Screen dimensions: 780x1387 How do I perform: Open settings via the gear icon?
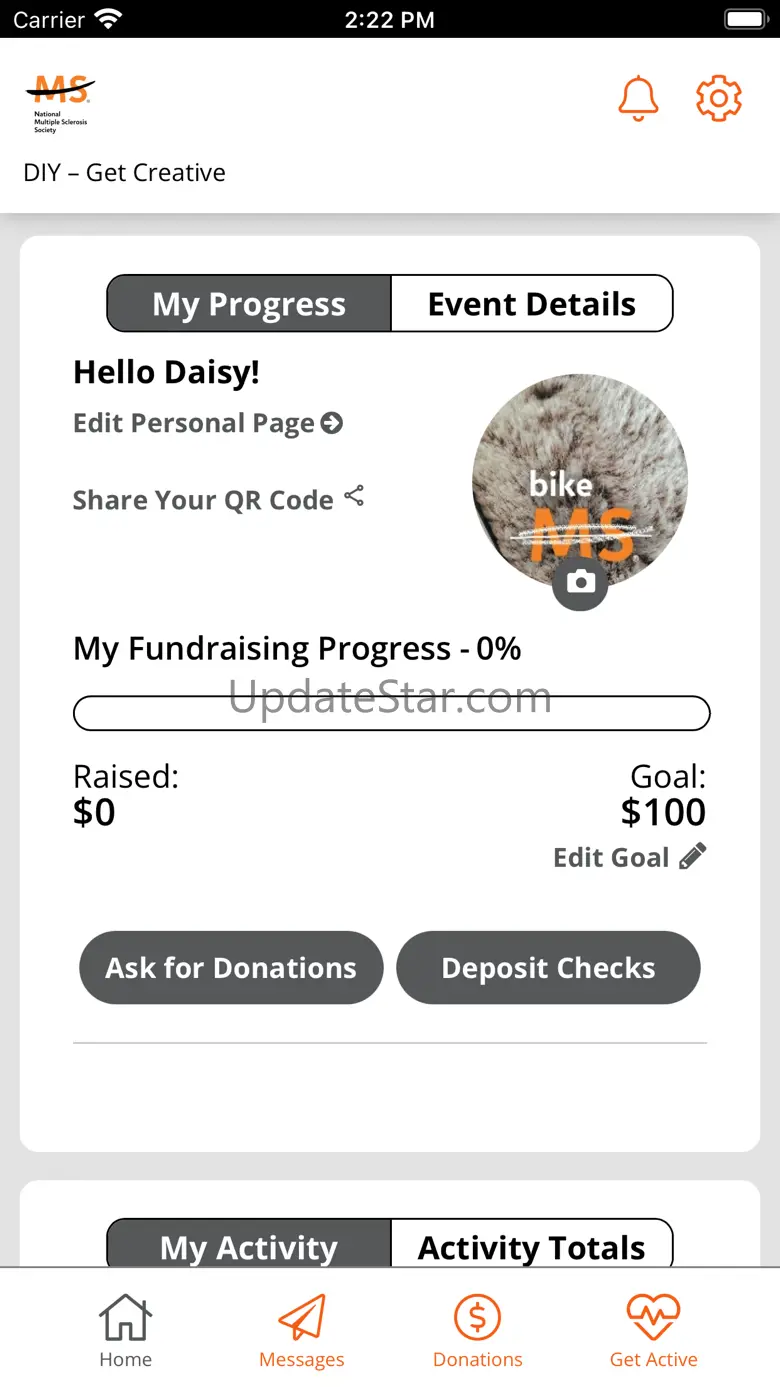(718, 98)
